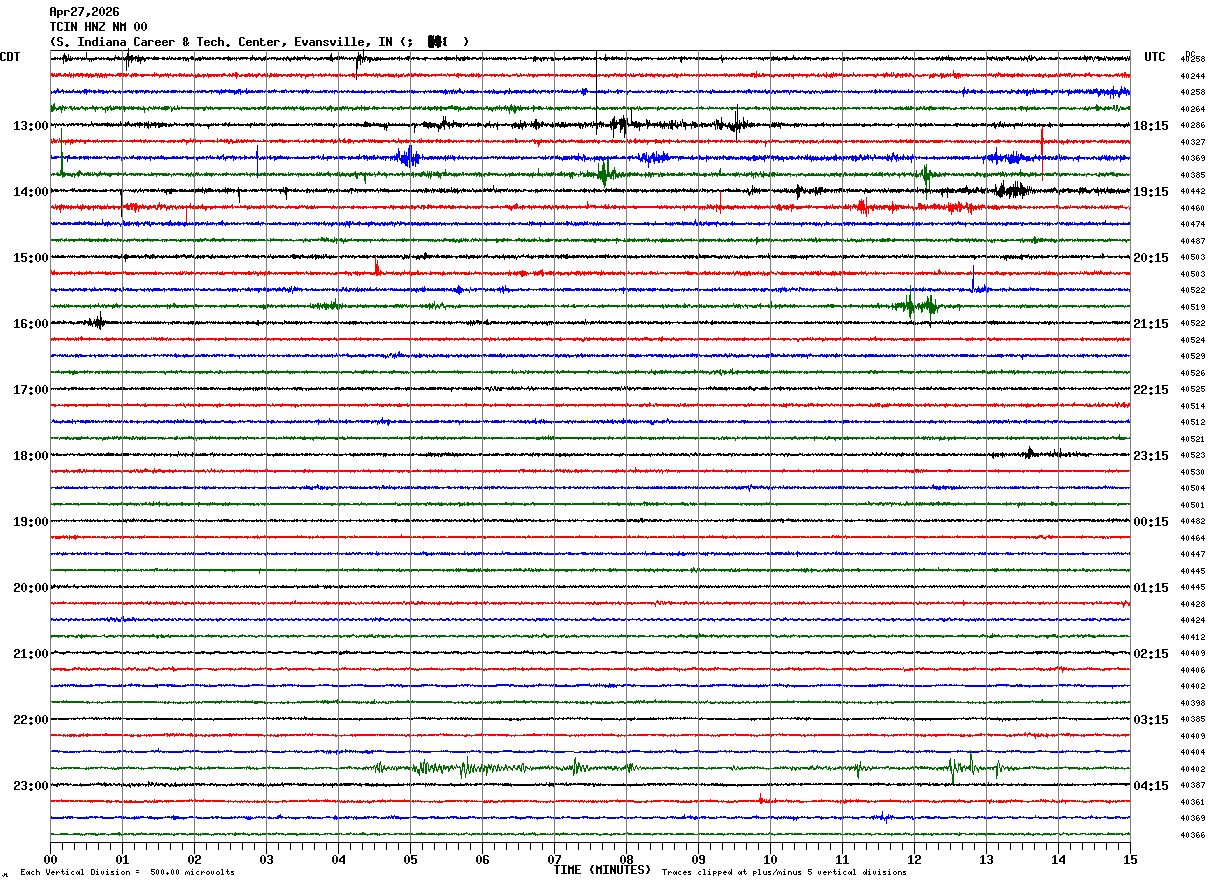Image resolution: width=1210 pixels, height=886 pixels.
Task: Click the 22:00 CDT time label
Action: point(31,720)
